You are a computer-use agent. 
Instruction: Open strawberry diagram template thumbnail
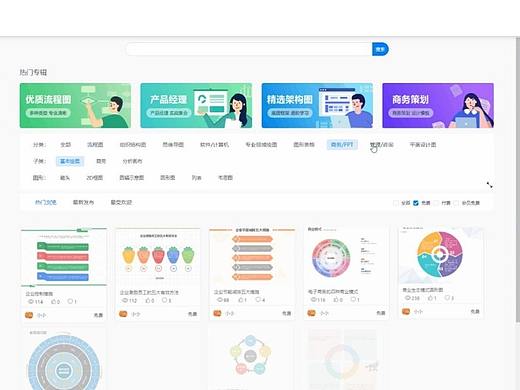[158, 257]
